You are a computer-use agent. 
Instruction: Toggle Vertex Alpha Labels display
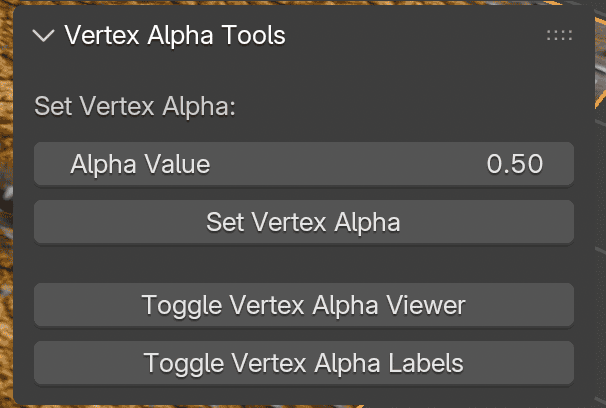coord(304,362)
